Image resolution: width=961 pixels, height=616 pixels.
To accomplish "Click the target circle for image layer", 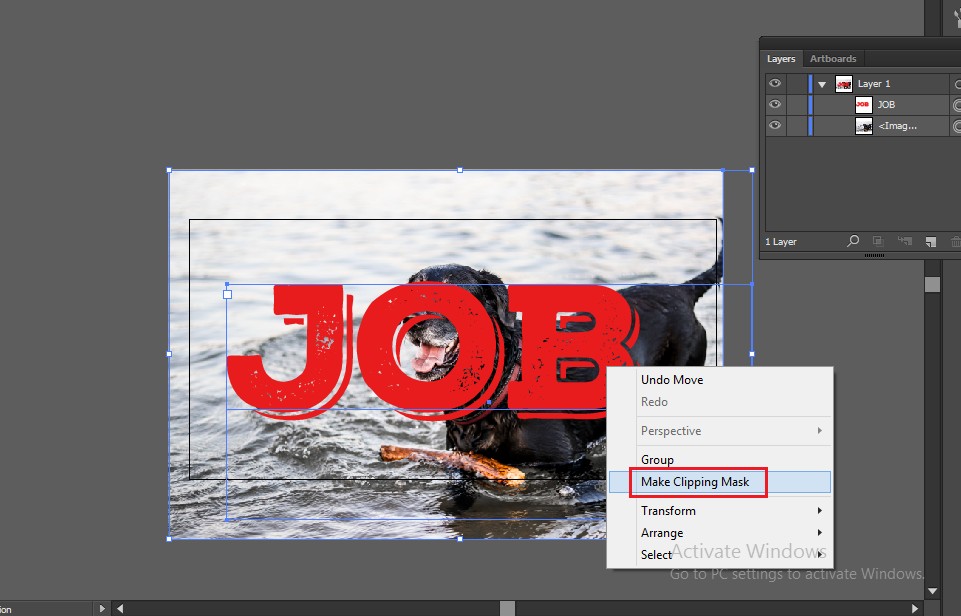I will 957,126.
